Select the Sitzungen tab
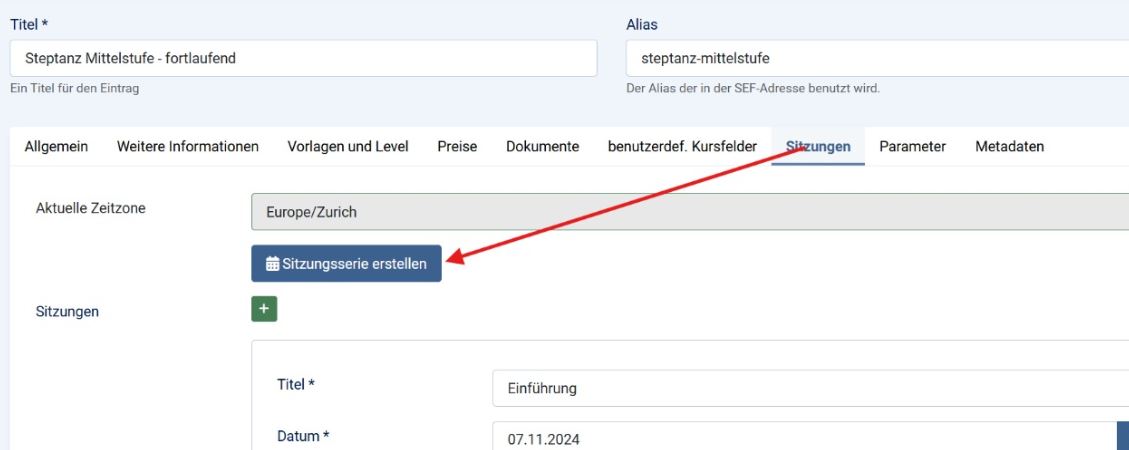The width and height of the screenshot is (1129, 450). 818,146
